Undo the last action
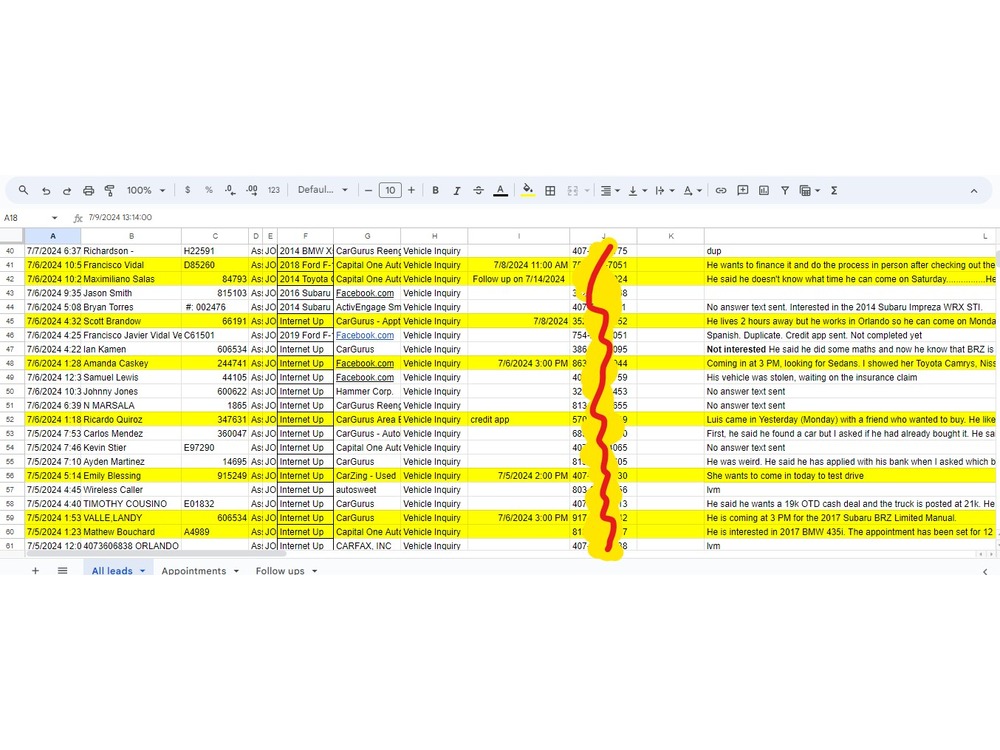Viewport: 1000px width, 750px height. pyautogui.click(x=46, y=190)
